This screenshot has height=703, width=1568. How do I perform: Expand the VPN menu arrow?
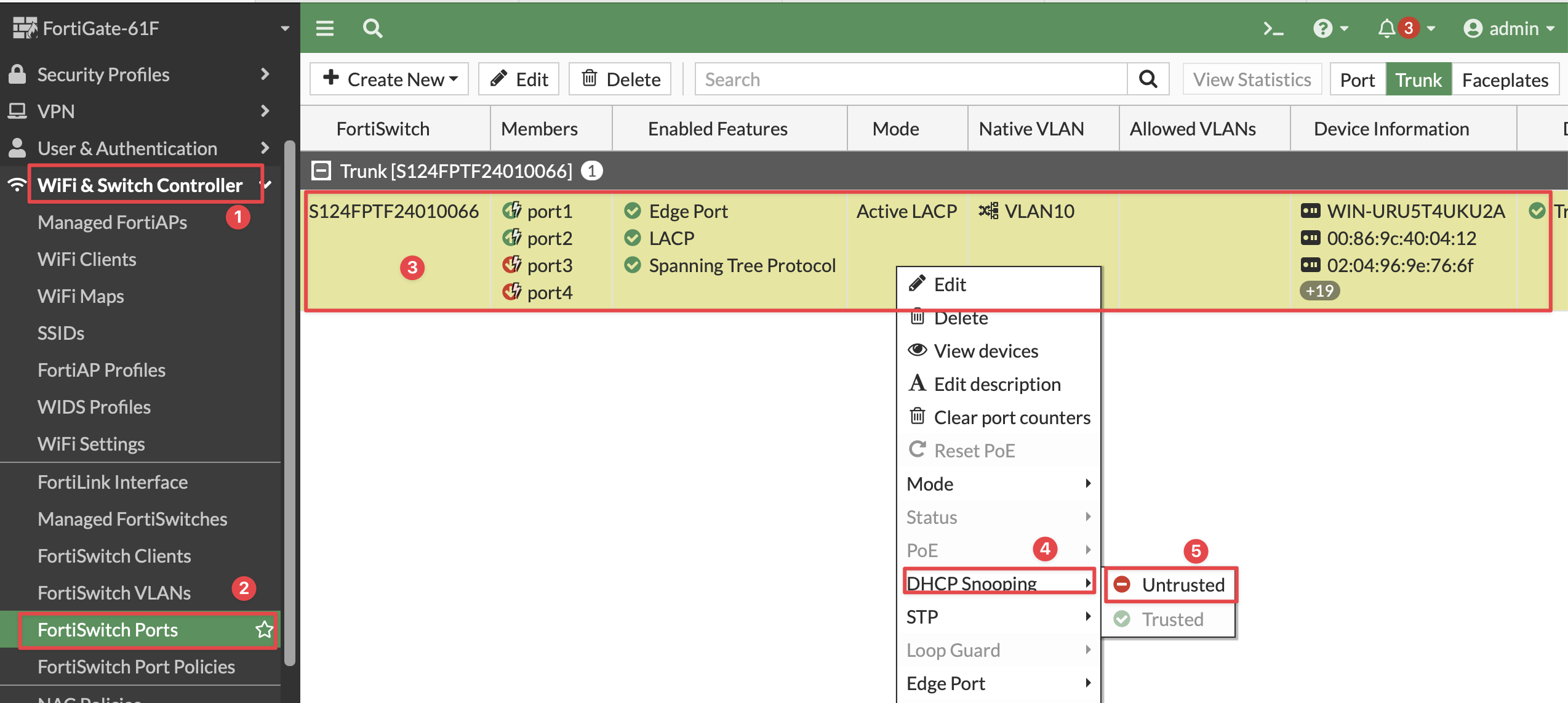coord(265,111)
